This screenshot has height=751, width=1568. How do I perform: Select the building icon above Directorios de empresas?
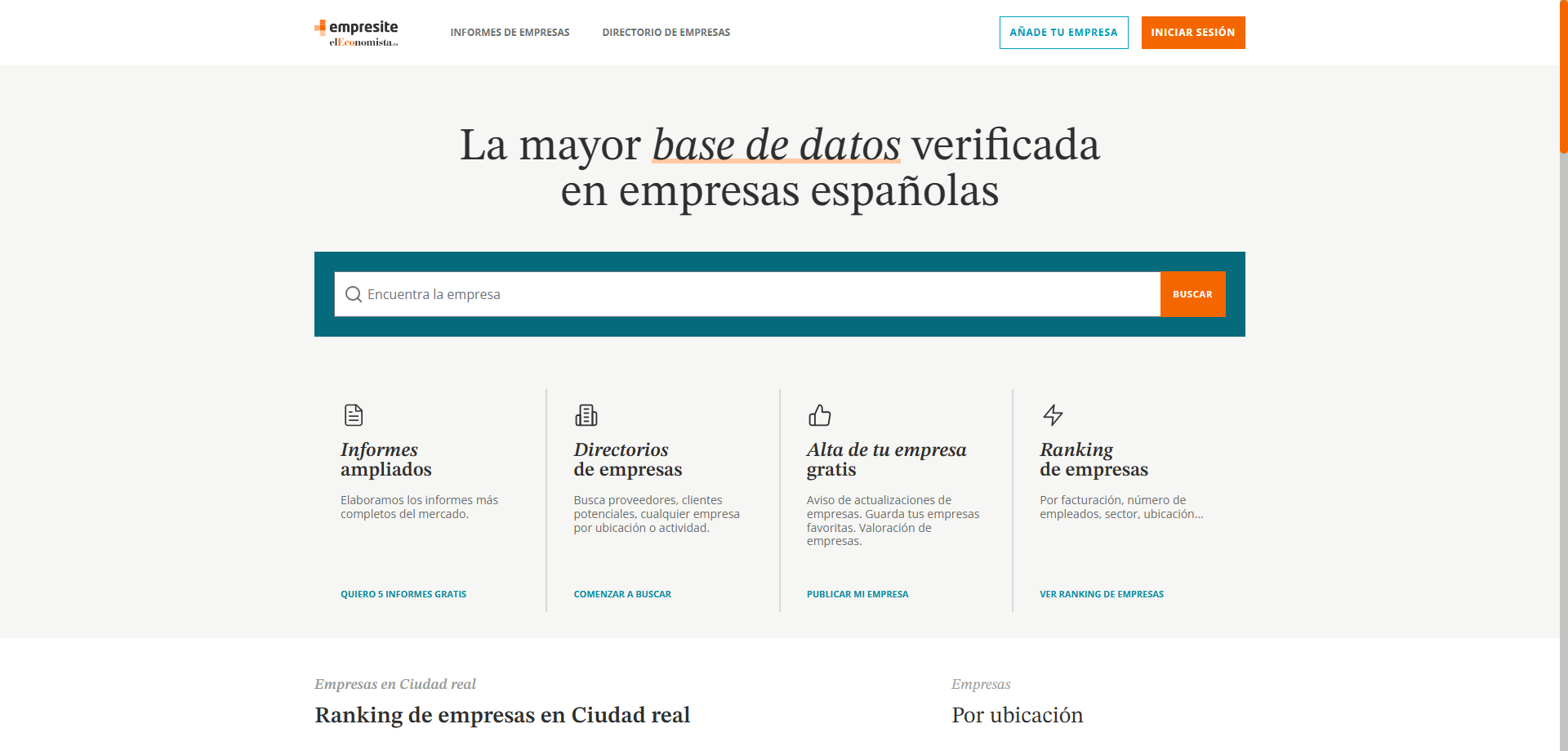(586, 415)
